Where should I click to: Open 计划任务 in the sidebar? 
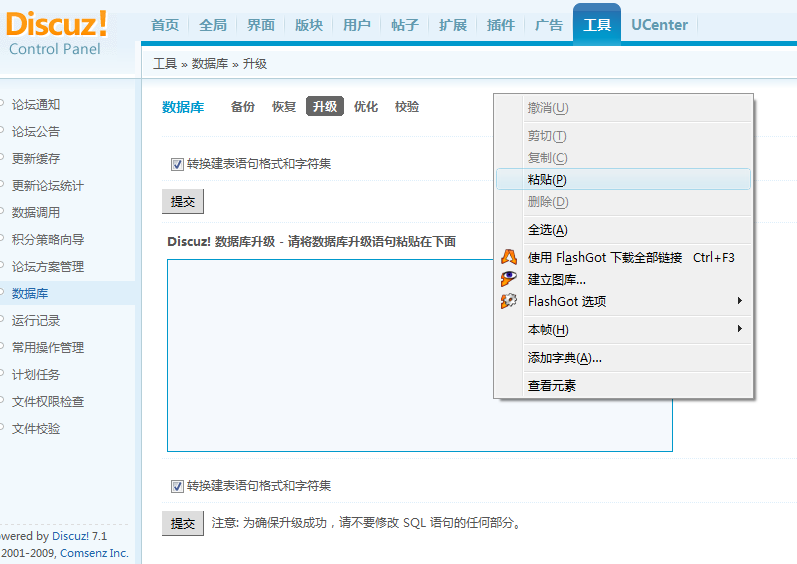point(36,374)
